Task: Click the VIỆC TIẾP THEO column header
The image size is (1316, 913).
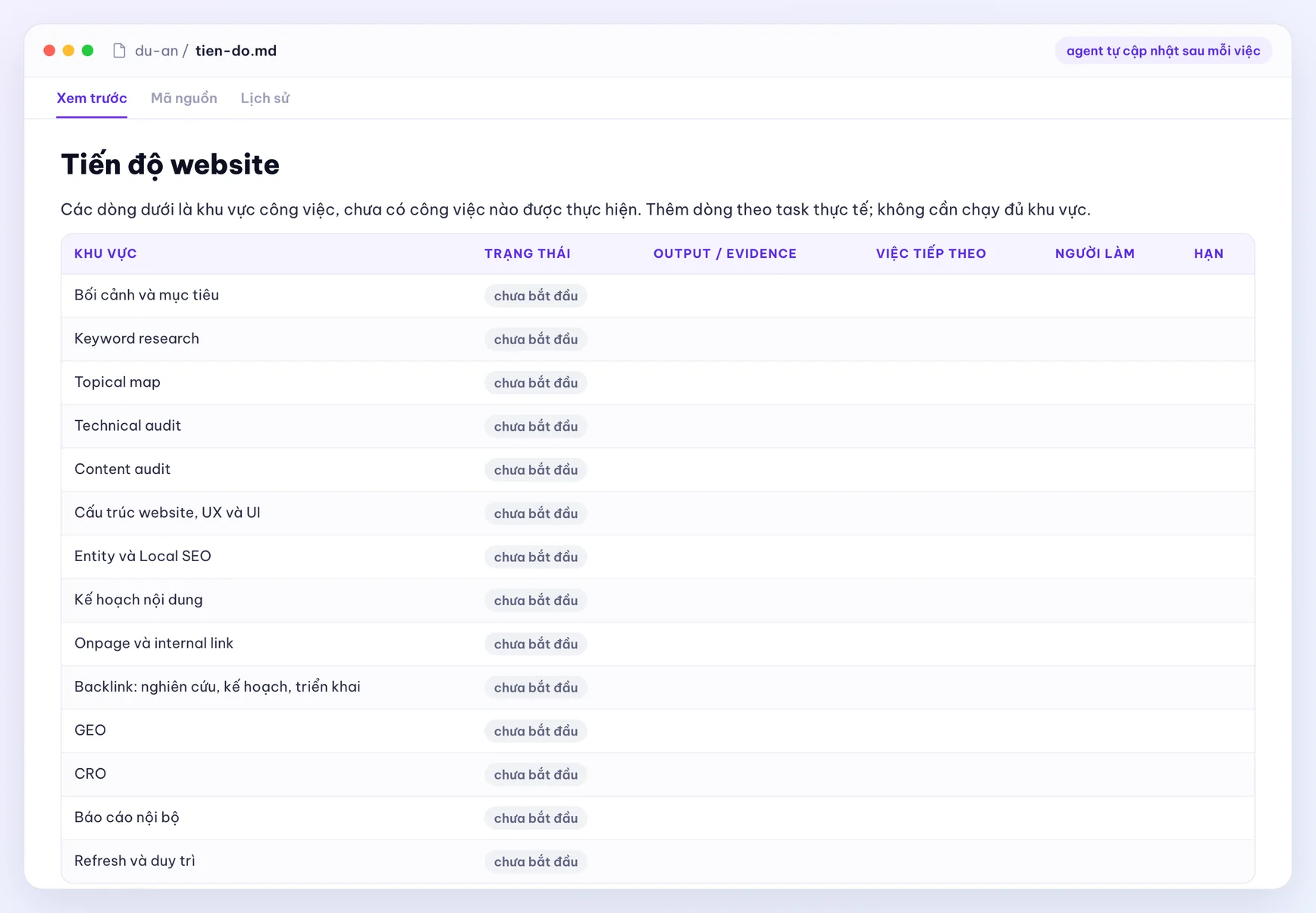Action: [x=931, y=254]
